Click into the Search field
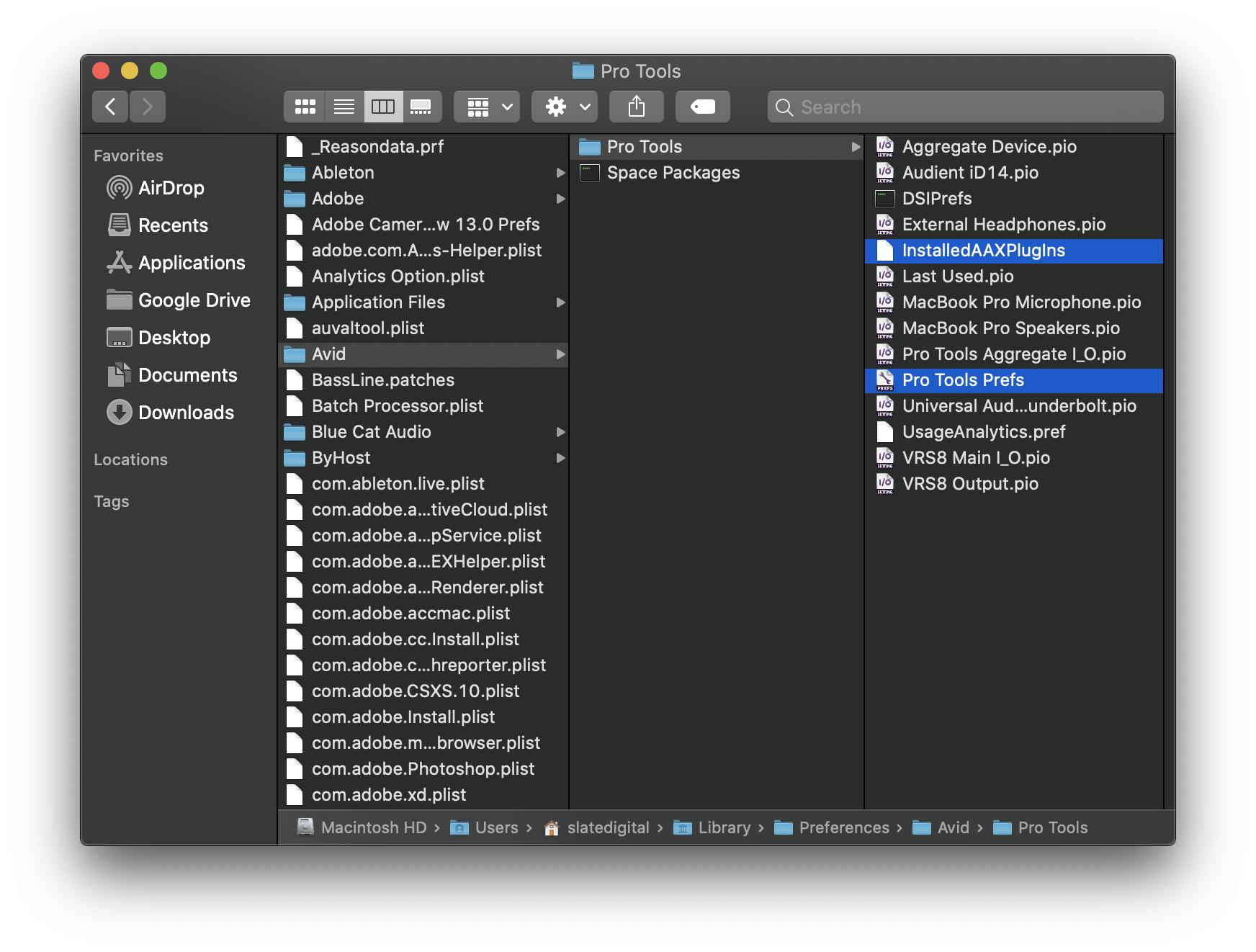Viewport: 1256px width, 952px height. point(965,107)
